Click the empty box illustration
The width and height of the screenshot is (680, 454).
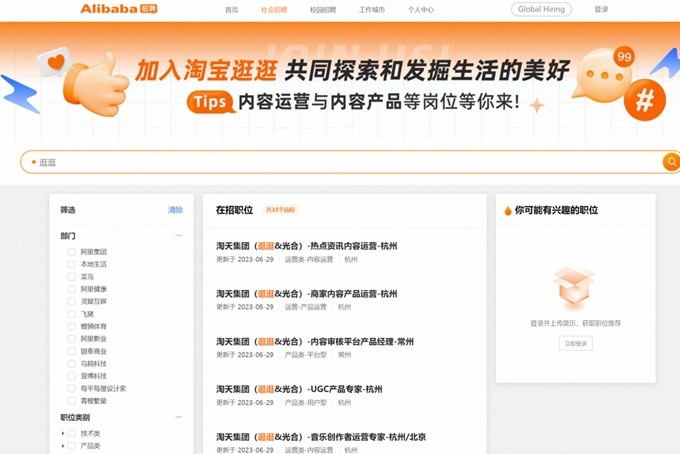point(573,288)
